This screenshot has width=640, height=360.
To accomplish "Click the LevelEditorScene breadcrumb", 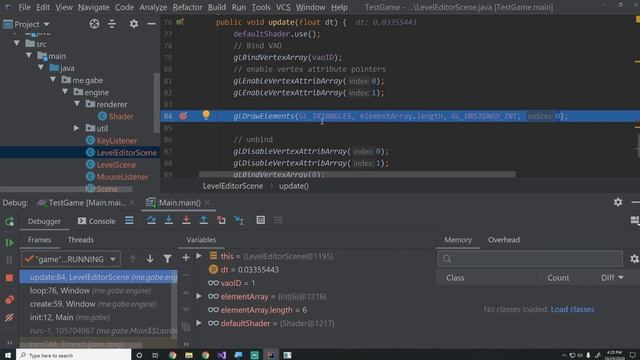I will (233, 186).
